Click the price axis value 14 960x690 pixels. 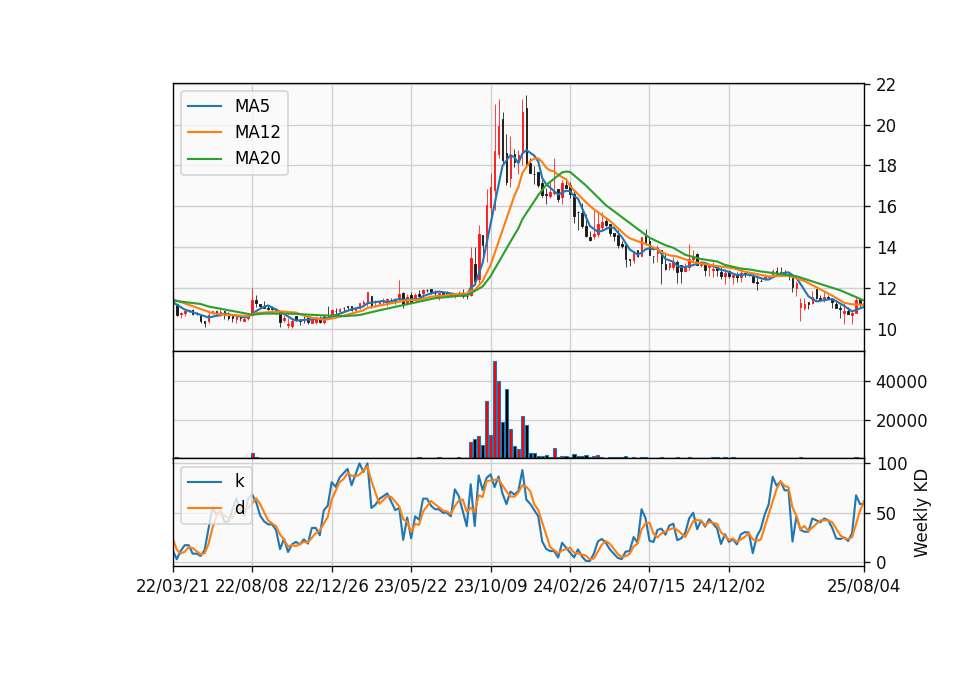click(x=886, y=248)
